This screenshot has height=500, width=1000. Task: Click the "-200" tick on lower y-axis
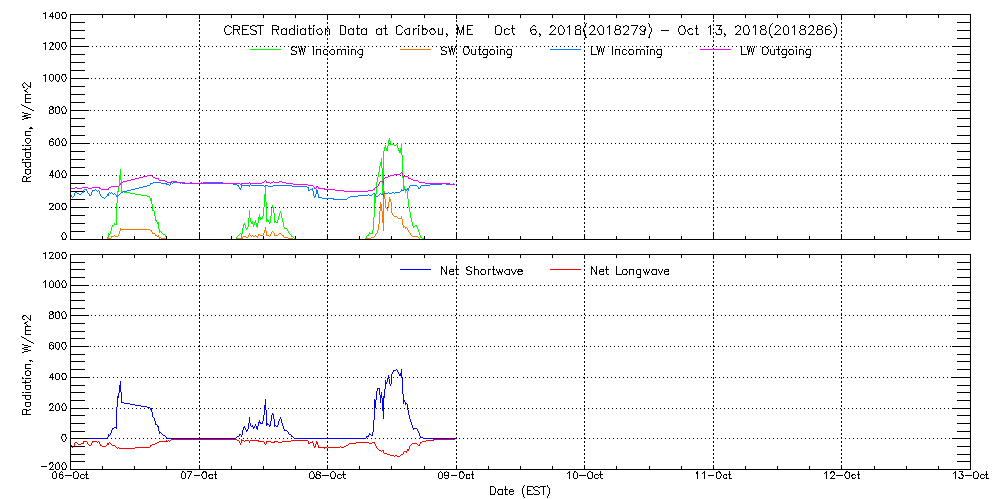(x=51, y=467)
